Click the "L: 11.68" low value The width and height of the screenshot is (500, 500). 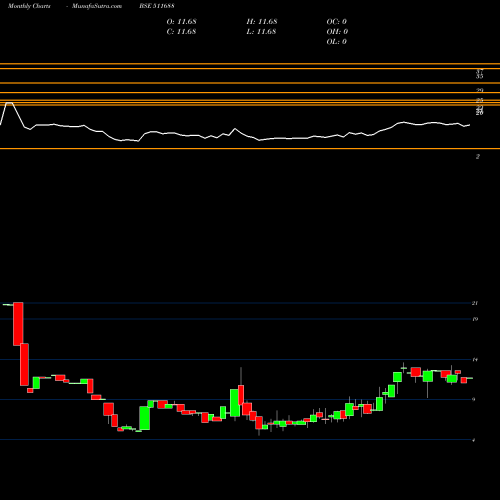[x=262, y=31]
